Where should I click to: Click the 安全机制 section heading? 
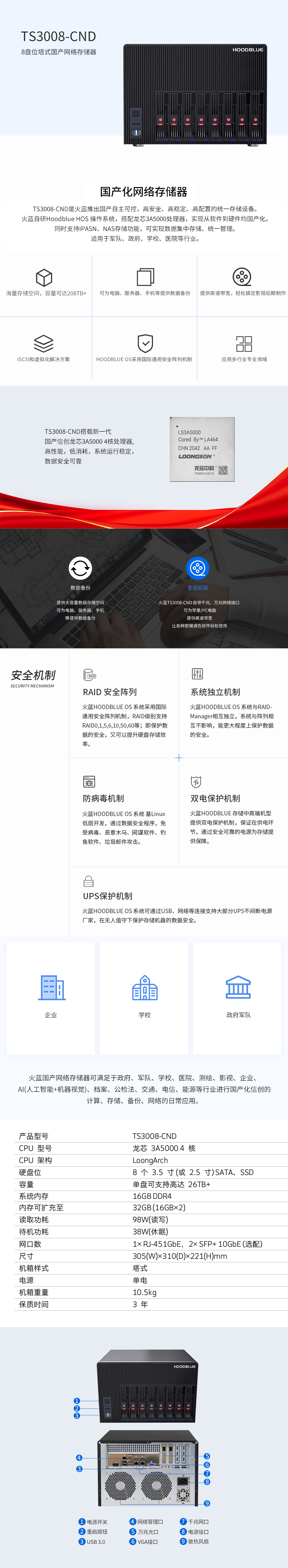tap(33, 675)
